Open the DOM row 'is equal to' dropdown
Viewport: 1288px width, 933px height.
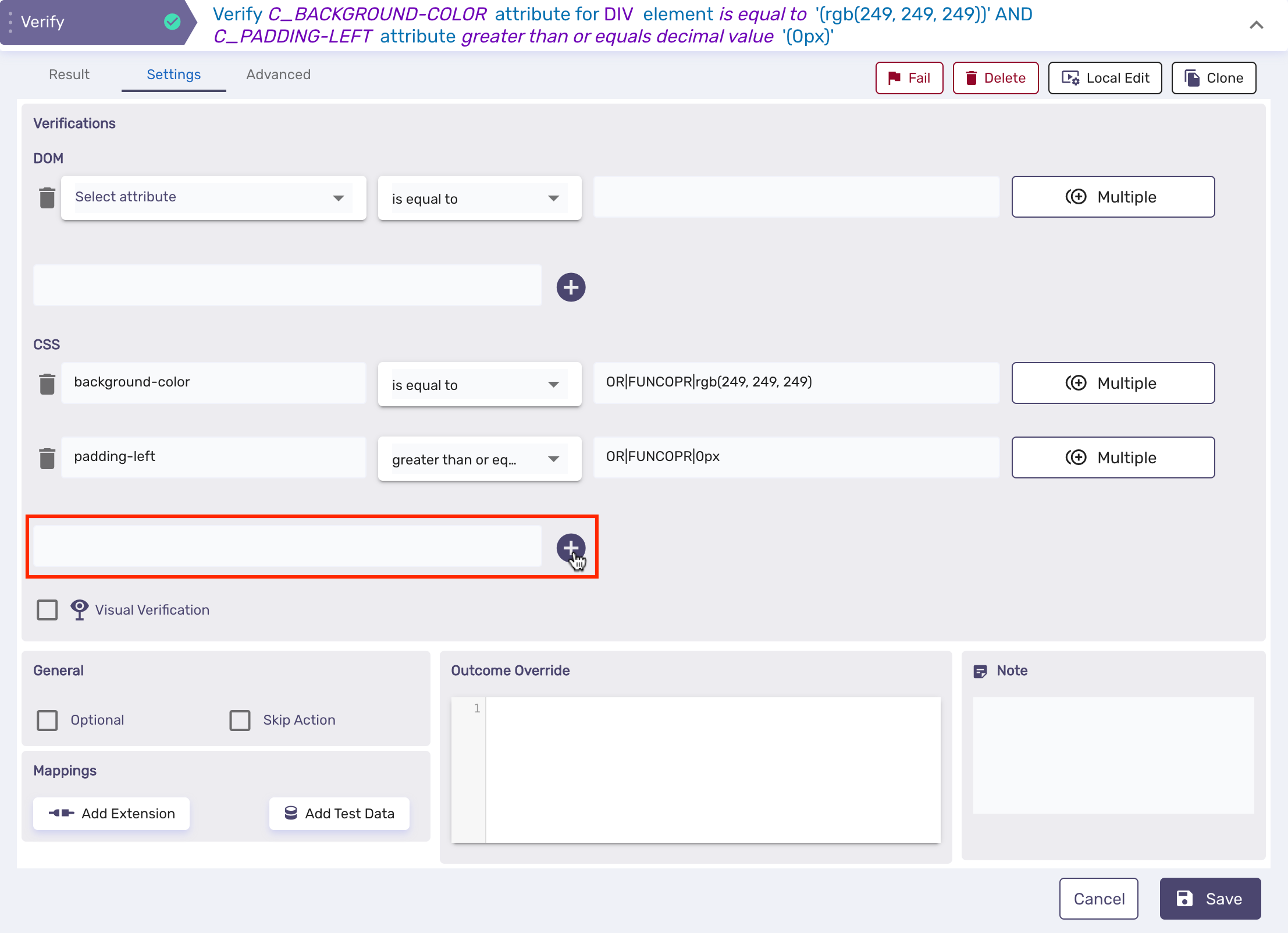(479, 198)
